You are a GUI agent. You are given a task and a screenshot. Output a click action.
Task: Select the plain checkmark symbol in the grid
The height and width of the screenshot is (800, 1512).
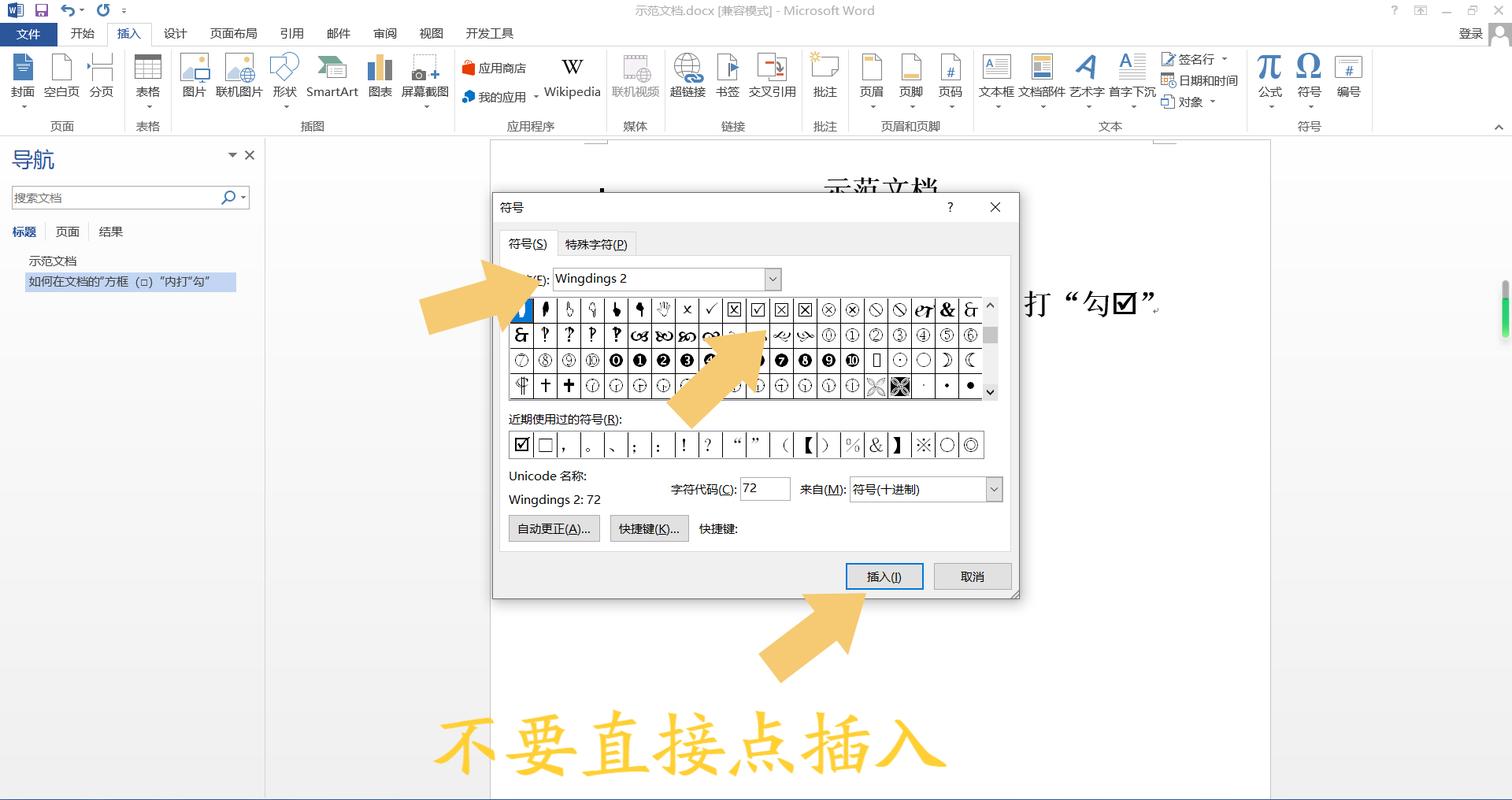click(x=710, y=310)
